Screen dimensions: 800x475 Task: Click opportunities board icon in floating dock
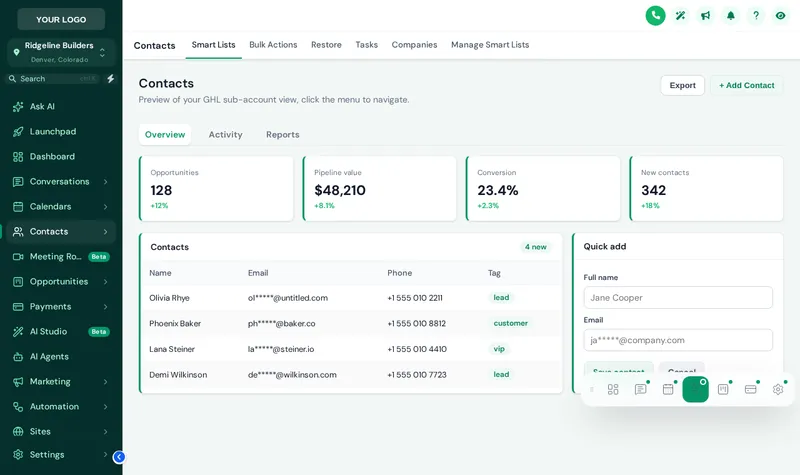(x=723, y=389)
